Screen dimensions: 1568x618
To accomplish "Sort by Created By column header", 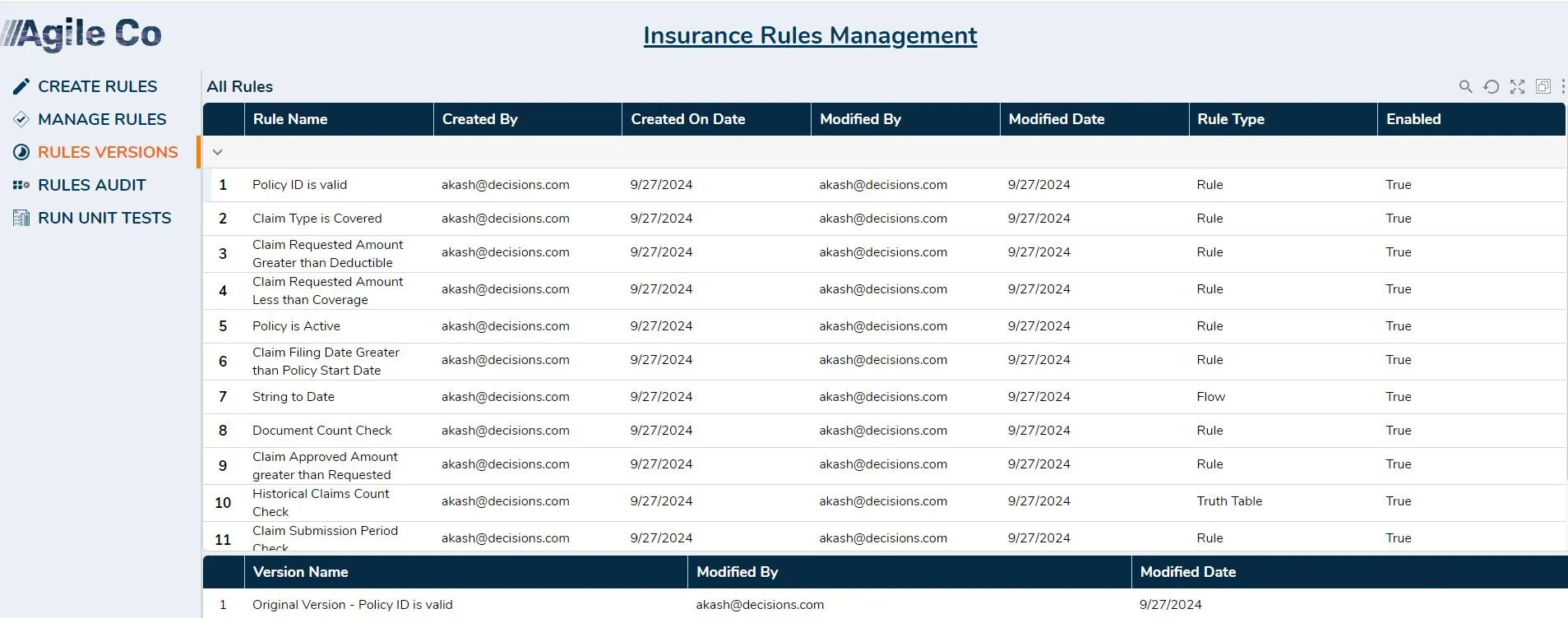I will click(527, 119).
